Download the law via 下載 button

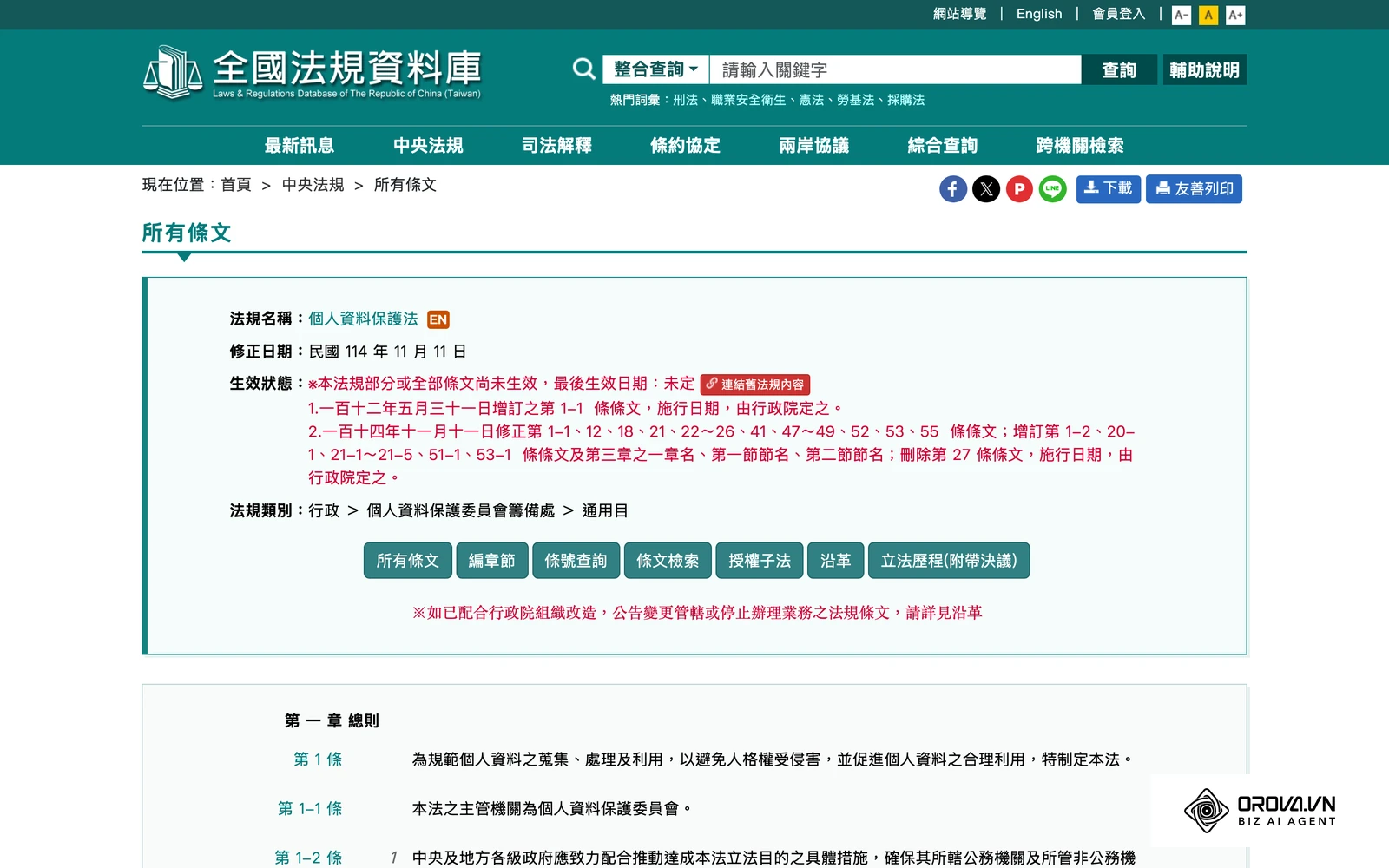[x=1109, y=189]
